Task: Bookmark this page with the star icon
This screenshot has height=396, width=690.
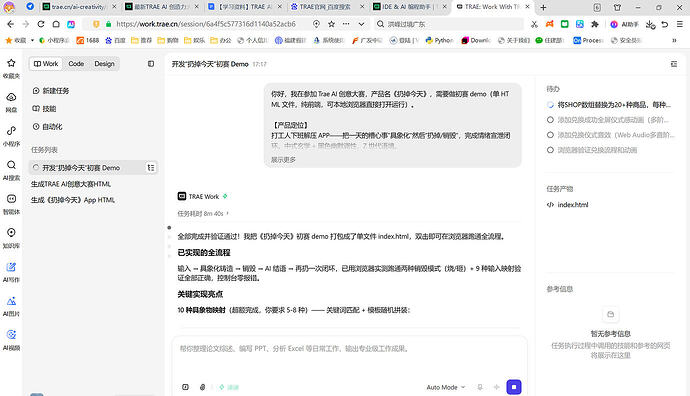Action: pos(331,24)
